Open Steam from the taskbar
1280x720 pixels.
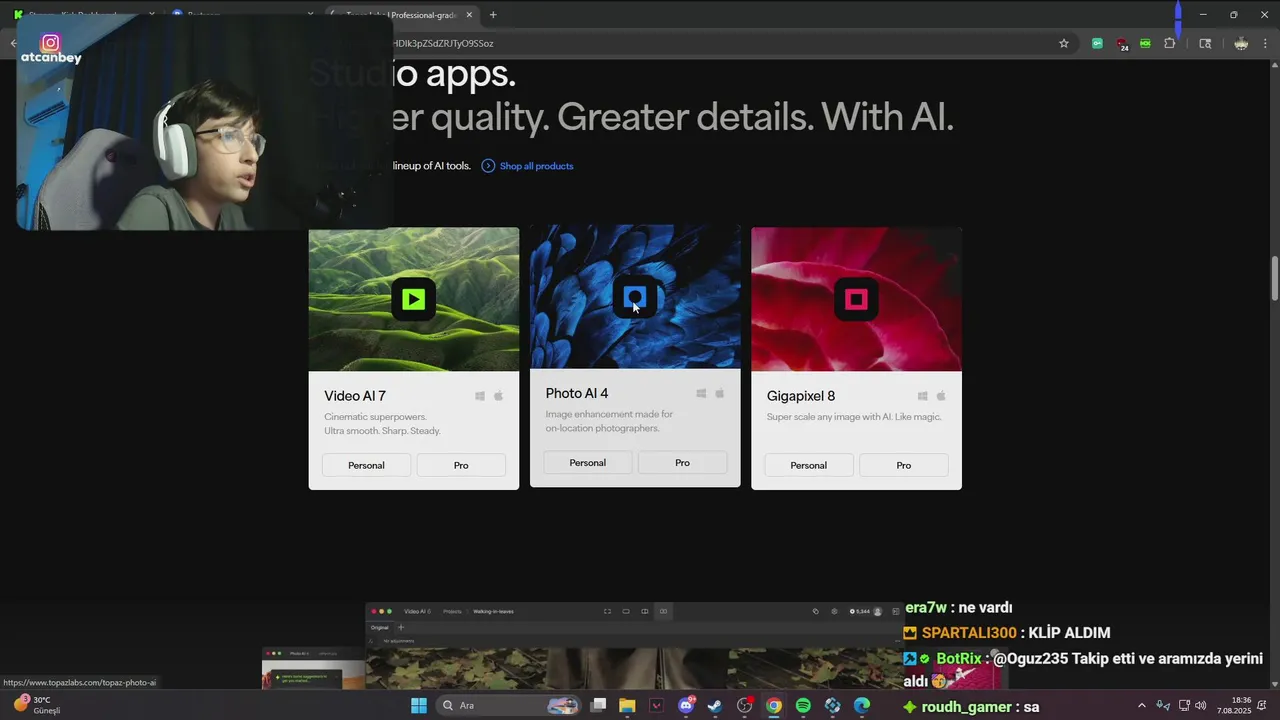pyautogui.click(x=715, y=706)
